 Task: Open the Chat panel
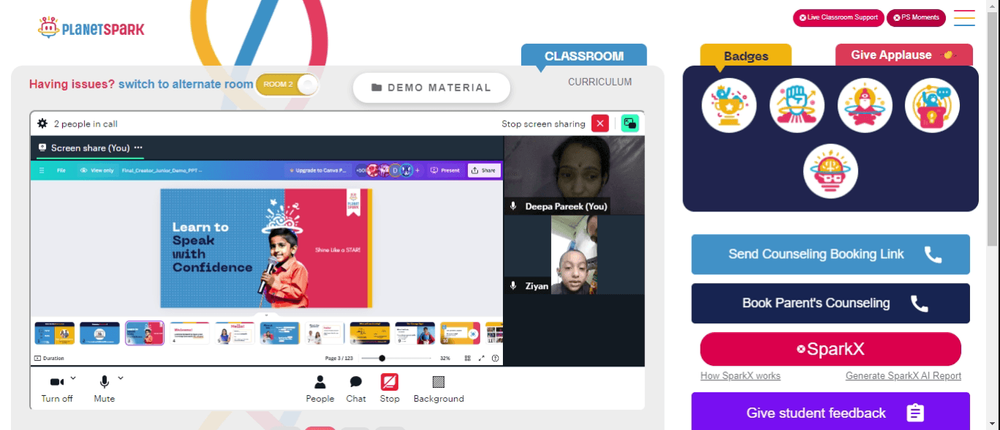click(x=356, y=389)
